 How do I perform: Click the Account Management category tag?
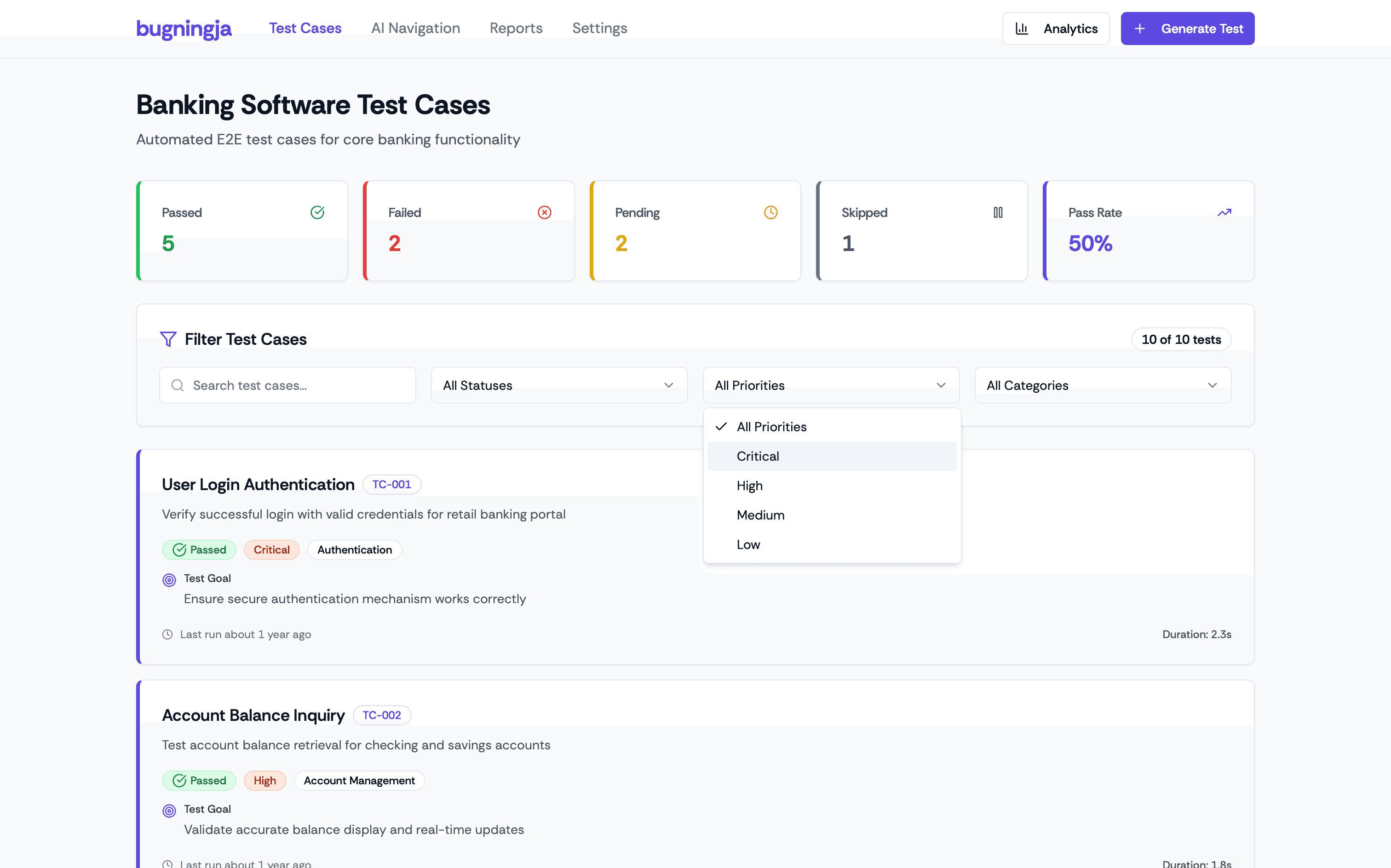click(359, 781)
